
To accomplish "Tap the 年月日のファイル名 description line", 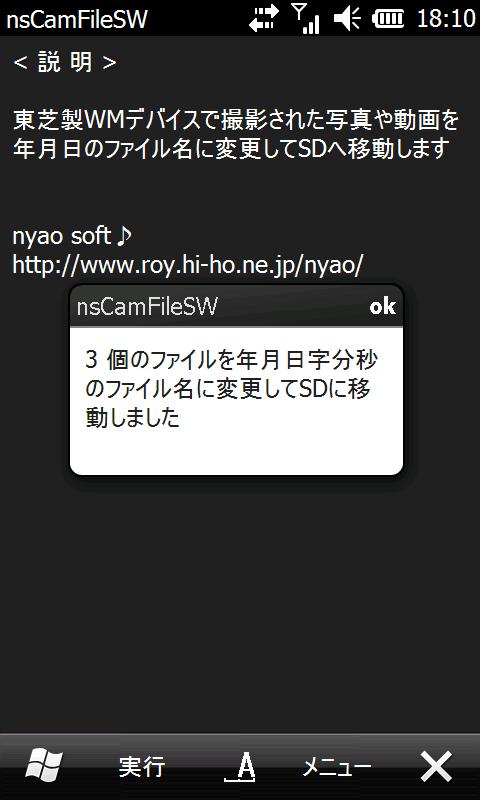I will pos(231,149).
